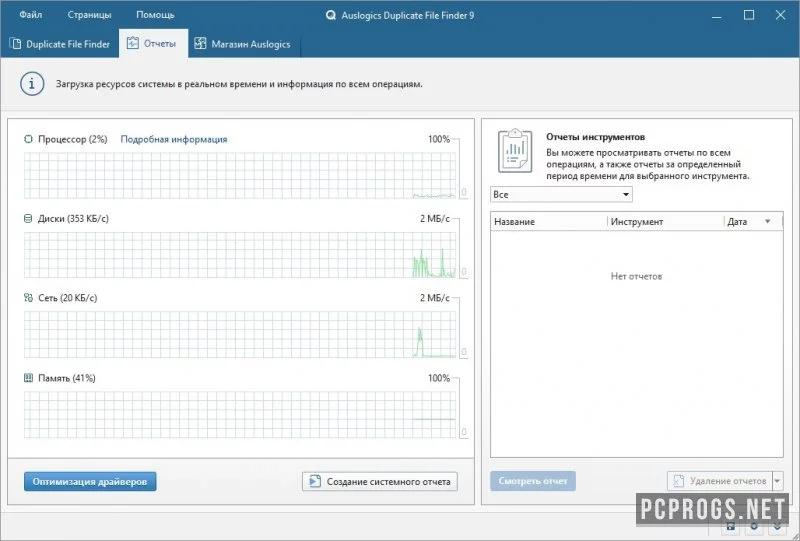Switch to the Duplicate File Finder tab
This screenshot has width=800, height=541.
point(60,44)
